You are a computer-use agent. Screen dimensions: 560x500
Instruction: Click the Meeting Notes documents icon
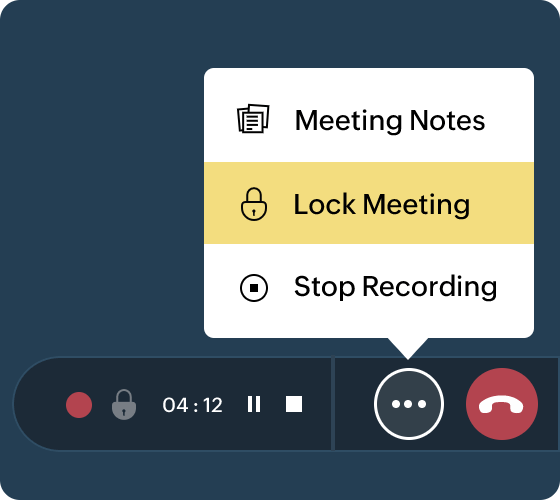(253, 119)
